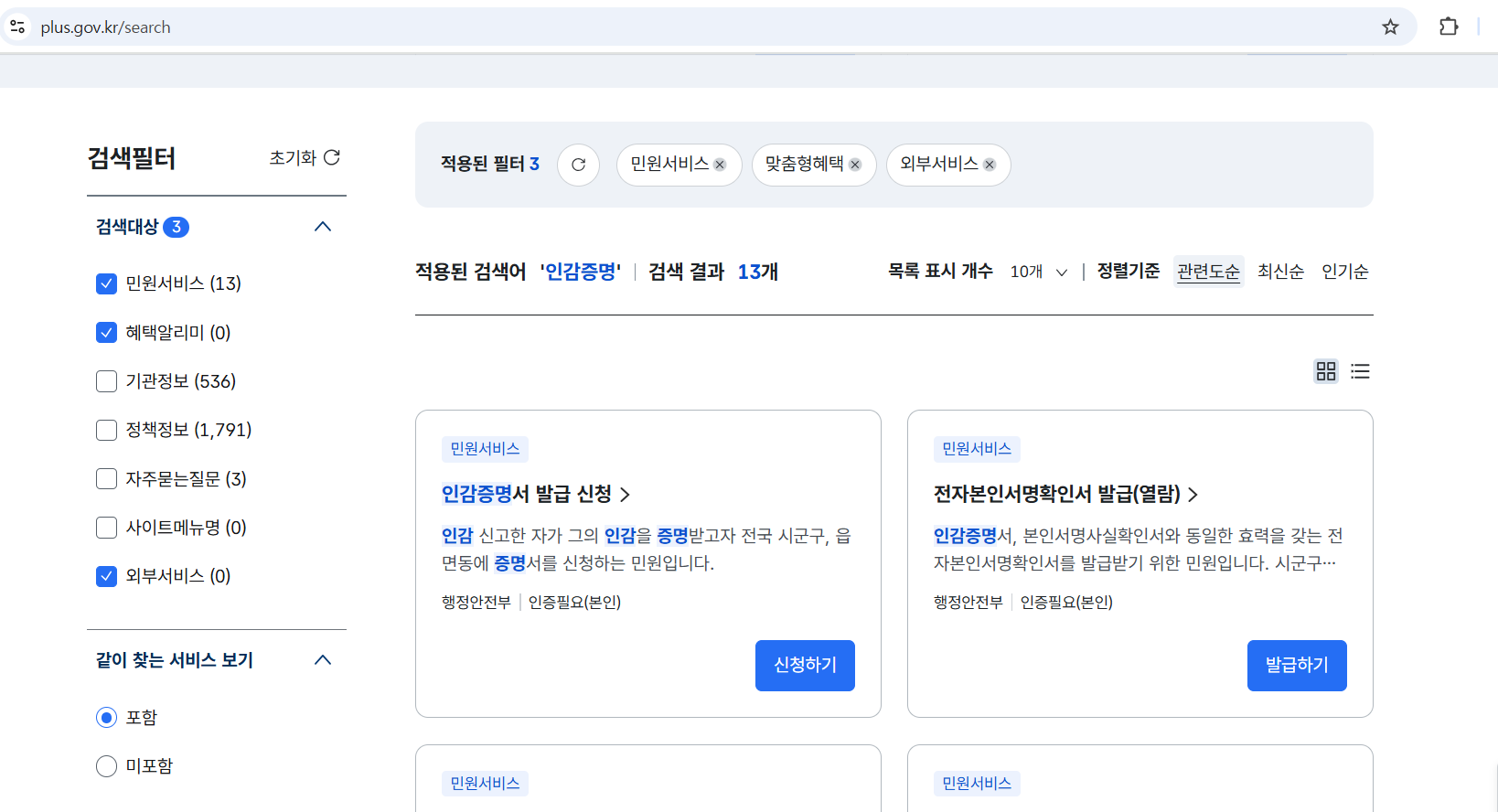Click the 발급하기 button
The width and height of the screenshot is (1498, 812).
pyautogui.click(x=1297, y=665)
